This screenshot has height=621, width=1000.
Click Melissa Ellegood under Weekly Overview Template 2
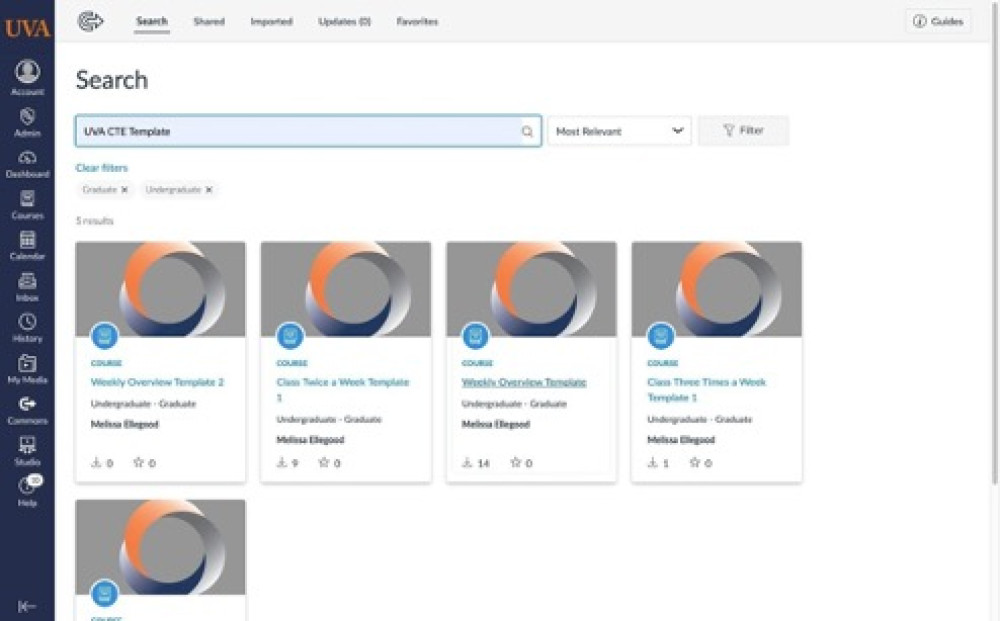click(124, 424)
